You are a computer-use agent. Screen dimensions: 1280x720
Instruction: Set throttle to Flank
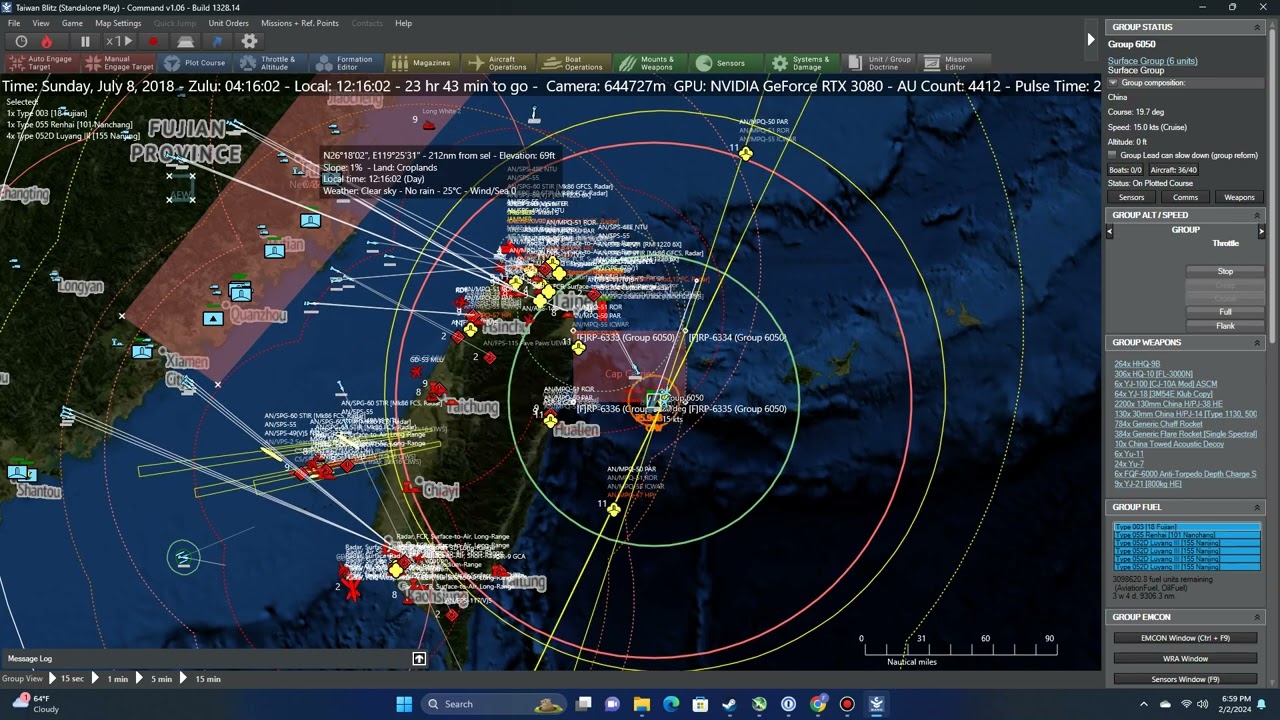pyautogui.click(x=1225, y=326)
